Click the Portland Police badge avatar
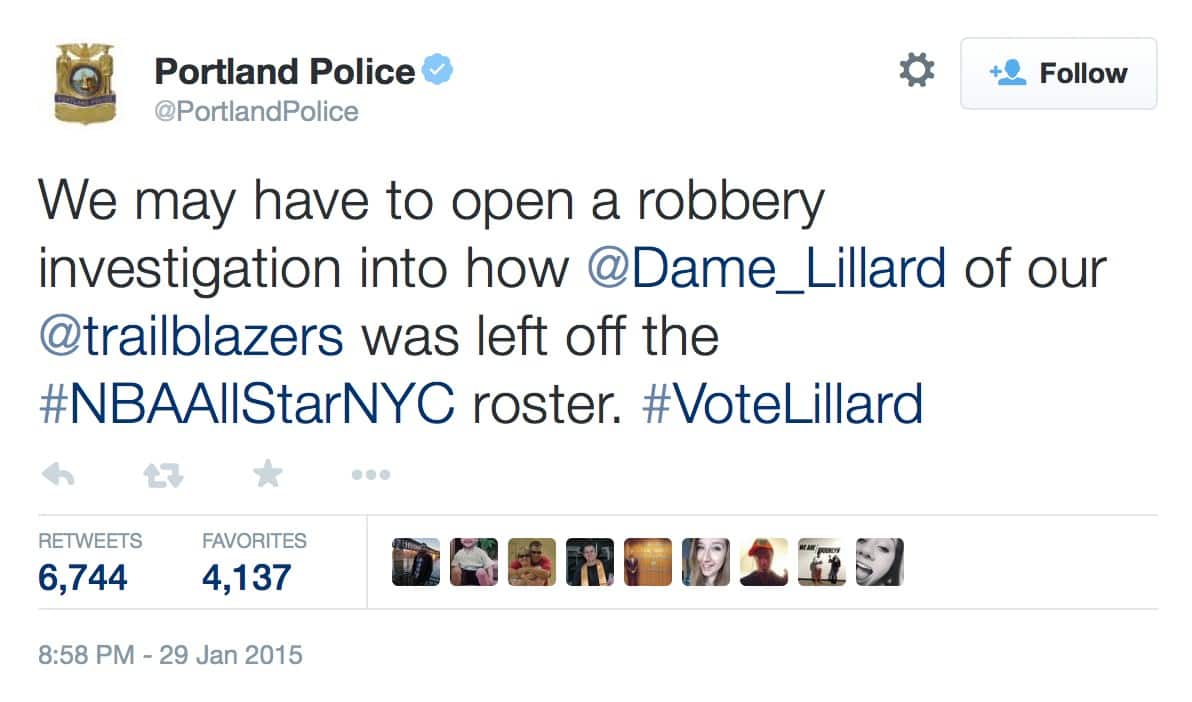Screen dimensions: 1192x702 click(85, 85)
